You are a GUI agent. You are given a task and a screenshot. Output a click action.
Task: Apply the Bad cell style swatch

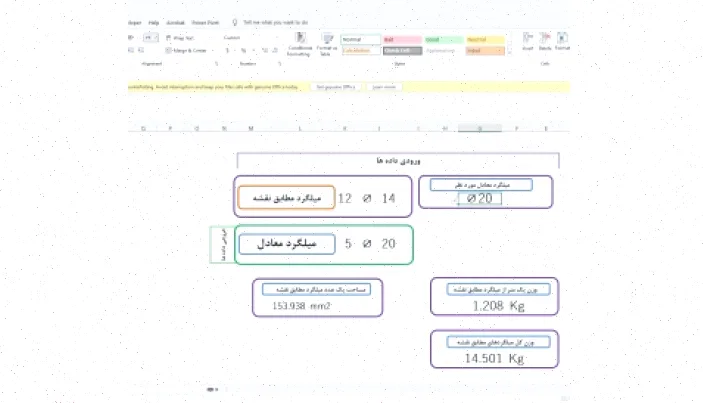click(x=401, y=39)
